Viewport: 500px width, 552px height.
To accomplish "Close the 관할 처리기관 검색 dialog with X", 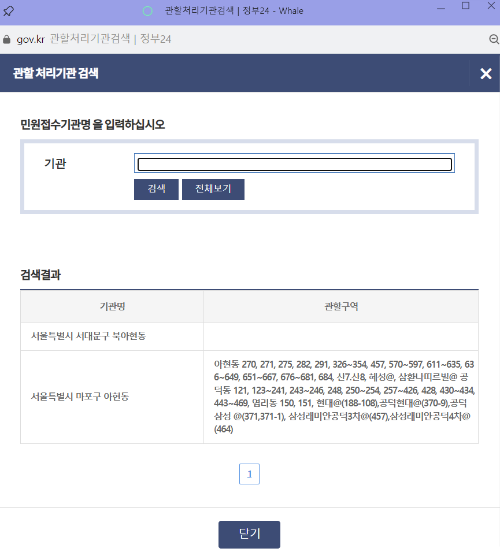I will (486, 73).
